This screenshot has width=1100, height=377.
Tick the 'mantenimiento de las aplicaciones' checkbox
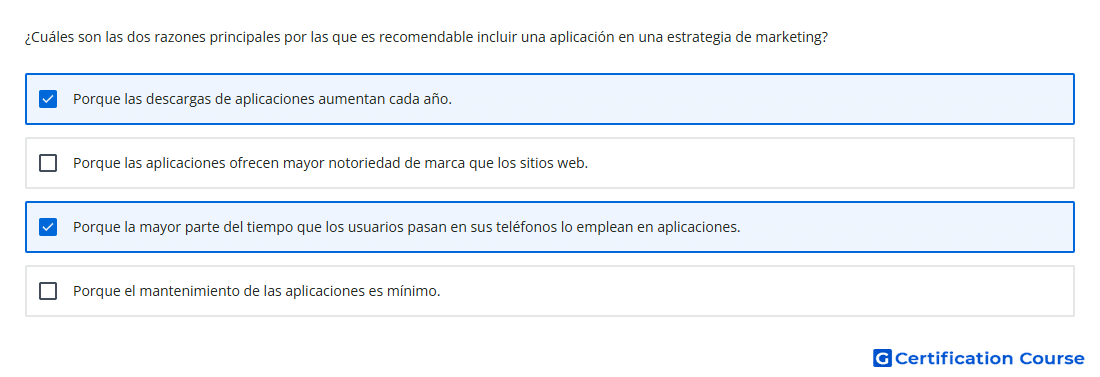pos(48,291)
